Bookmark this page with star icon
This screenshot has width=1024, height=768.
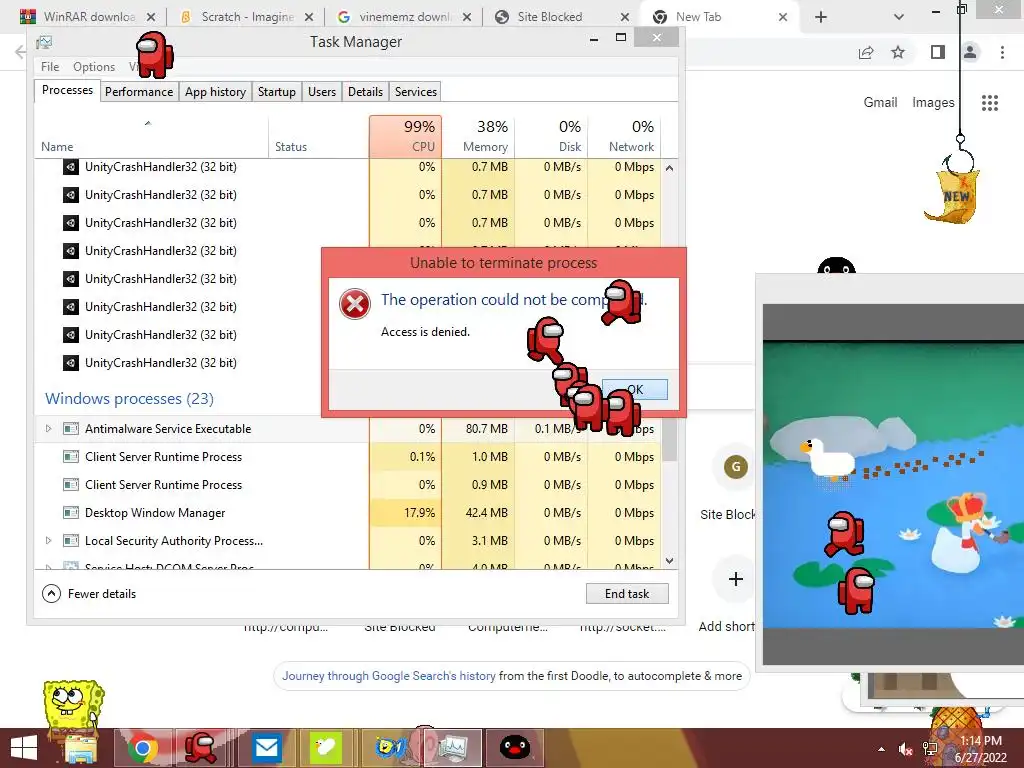point(898,52)
